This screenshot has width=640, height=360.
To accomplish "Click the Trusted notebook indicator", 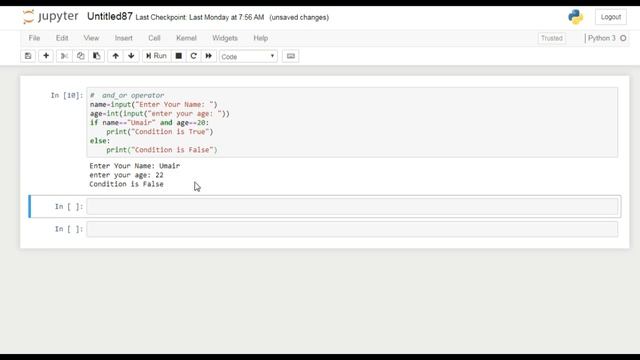I will click(551, 38).
